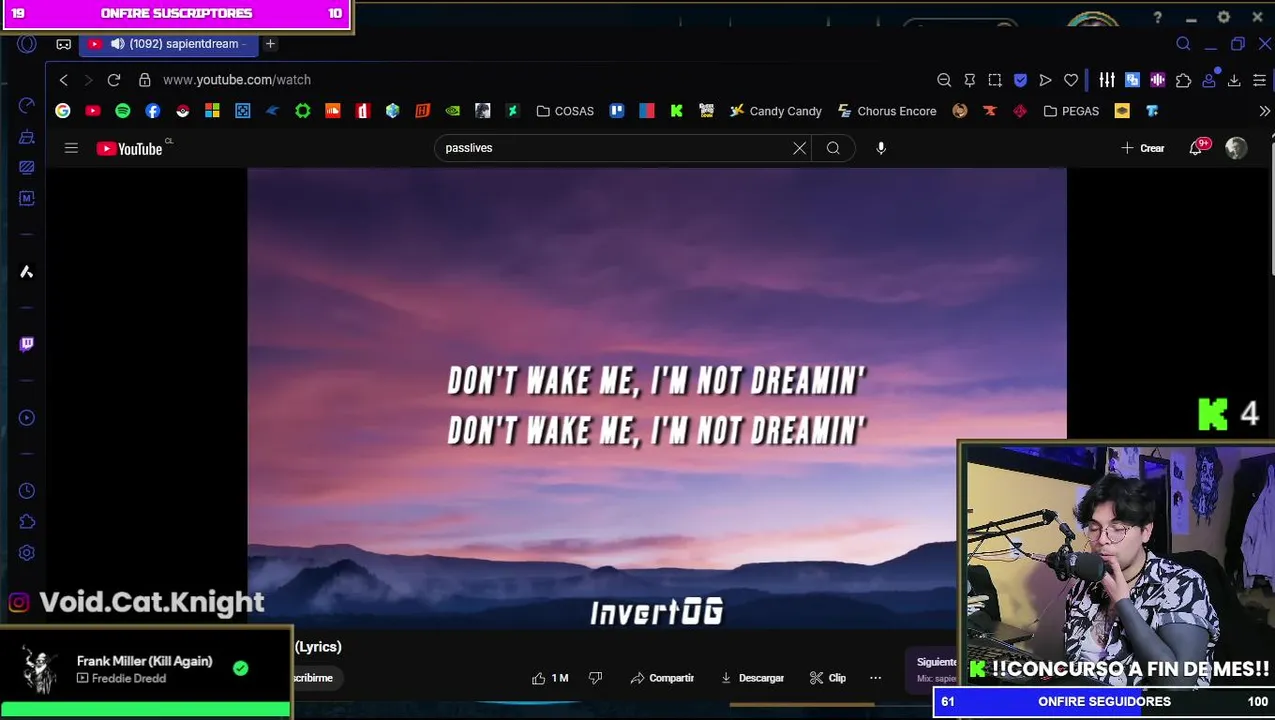
Task: Open the YouTube hamburger guide menu
Action: [x=71, y=148]
